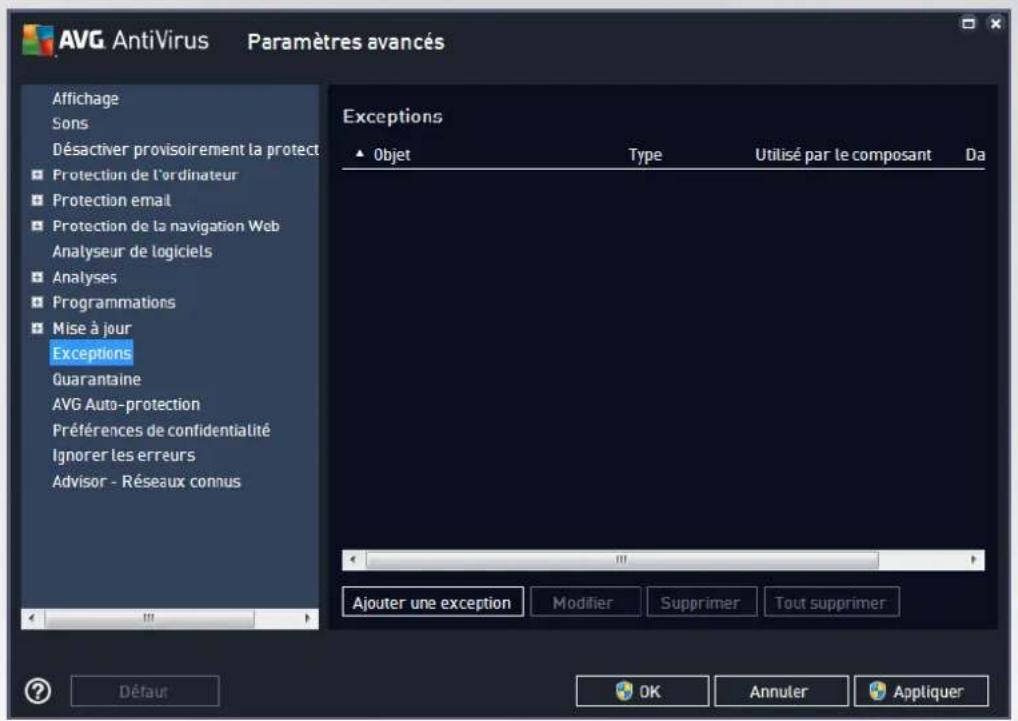
Task: Open Advisor - Réseaux connus settings
Action: (146, 482)
